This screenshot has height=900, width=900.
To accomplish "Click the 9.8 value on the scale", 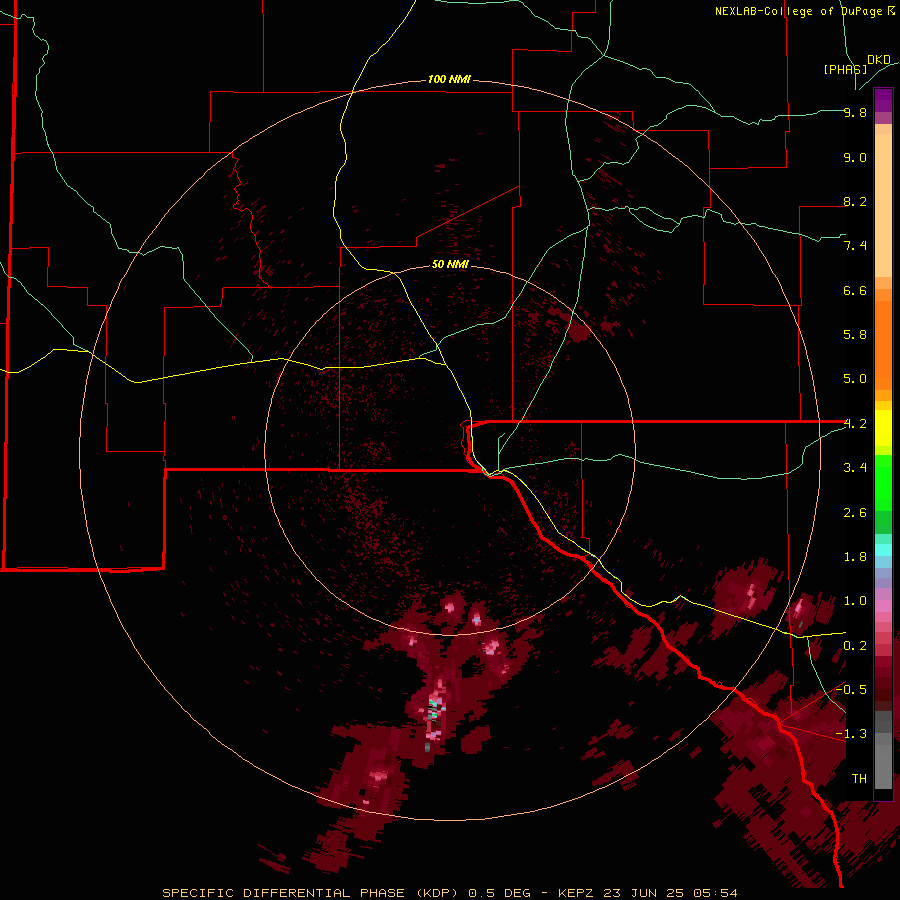I will pos(855,112).
